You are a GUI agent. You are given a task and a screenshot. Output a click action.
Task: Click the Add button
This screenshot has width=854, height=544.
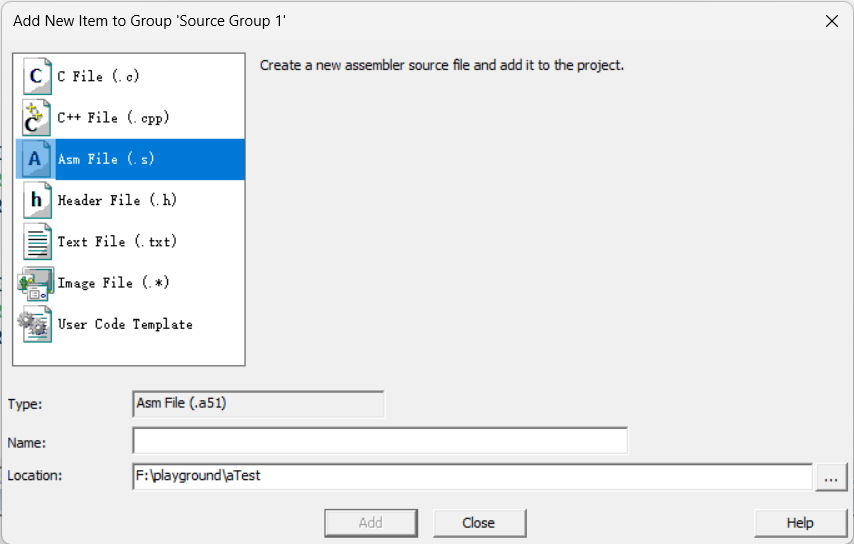(x=371, y=523)
